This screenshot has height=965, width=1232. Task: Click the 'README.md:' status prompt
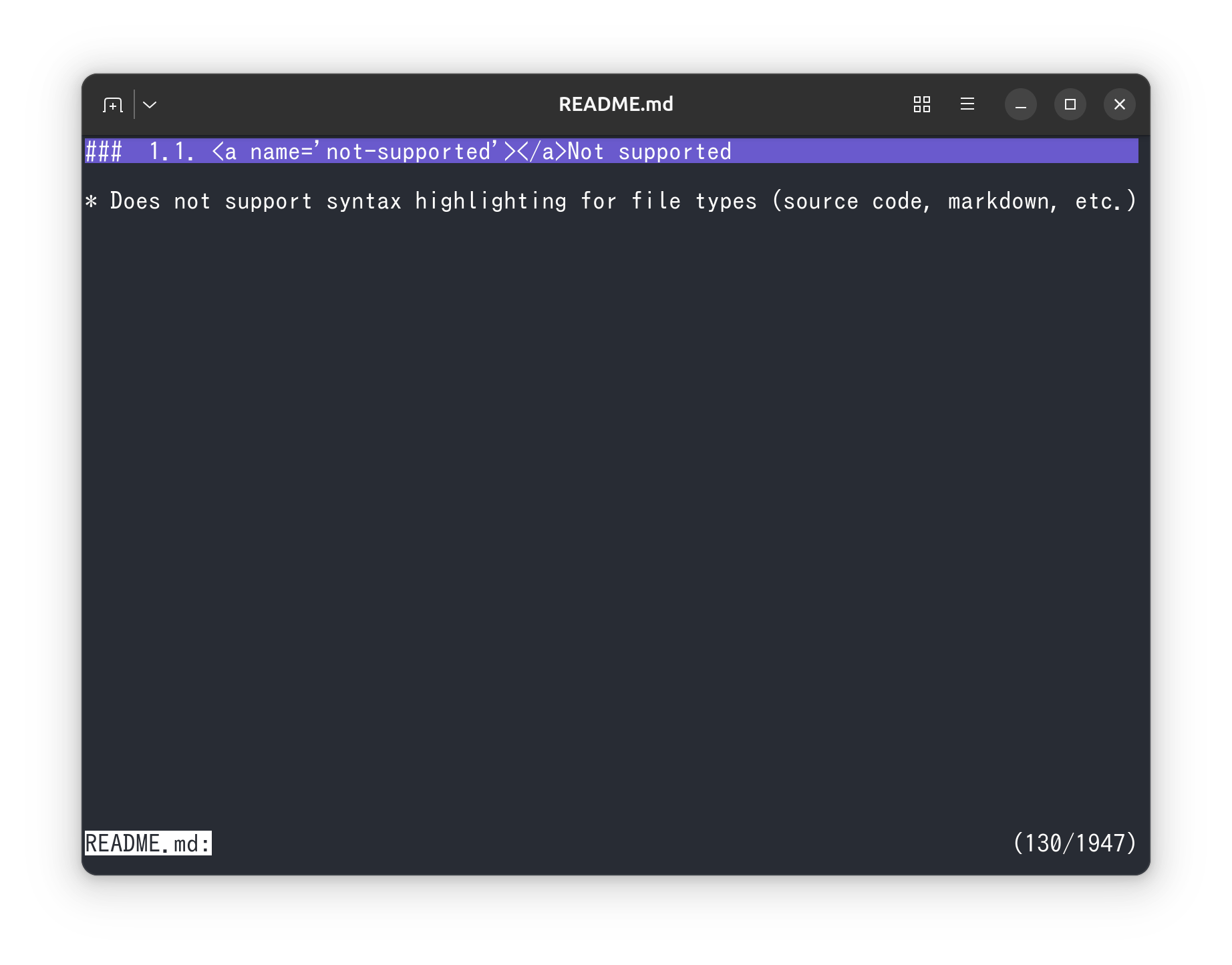(148, 843)
